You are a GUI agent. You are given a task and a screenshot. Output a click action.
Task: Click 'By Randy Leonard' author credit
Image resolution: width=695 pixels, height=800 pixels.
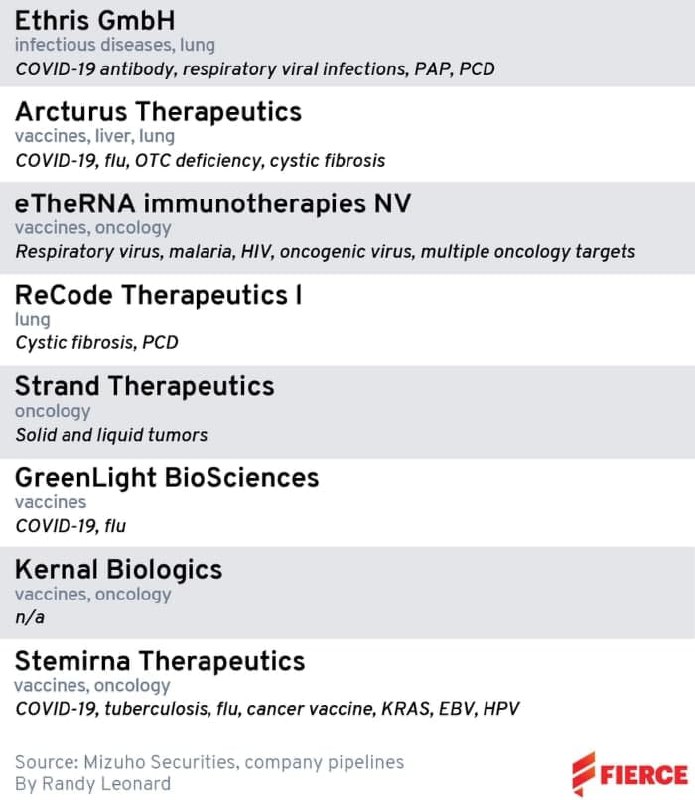93,784
